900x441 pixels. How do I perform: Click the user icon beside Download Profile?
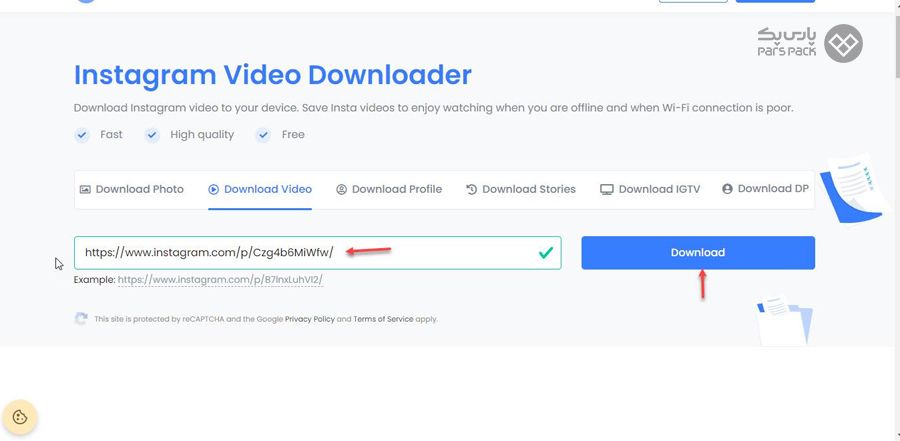coord(342,189)
